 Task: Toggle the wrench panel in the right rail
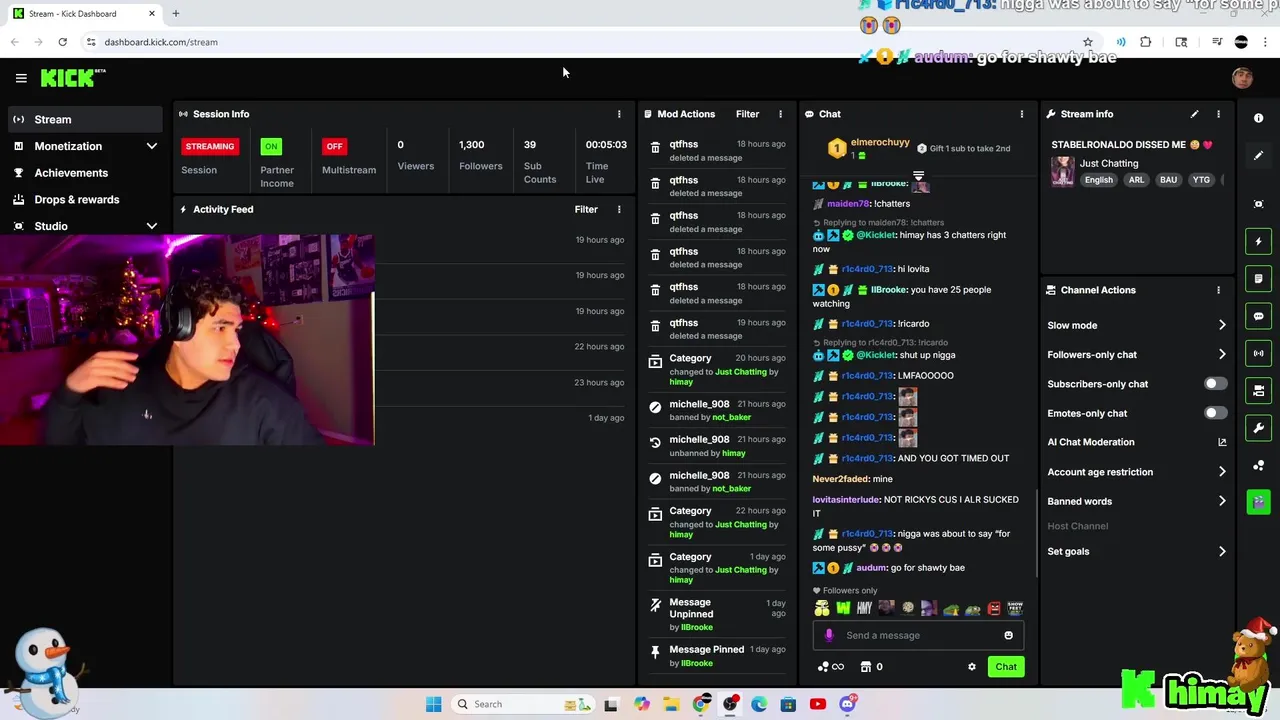tap(1259, 428)
